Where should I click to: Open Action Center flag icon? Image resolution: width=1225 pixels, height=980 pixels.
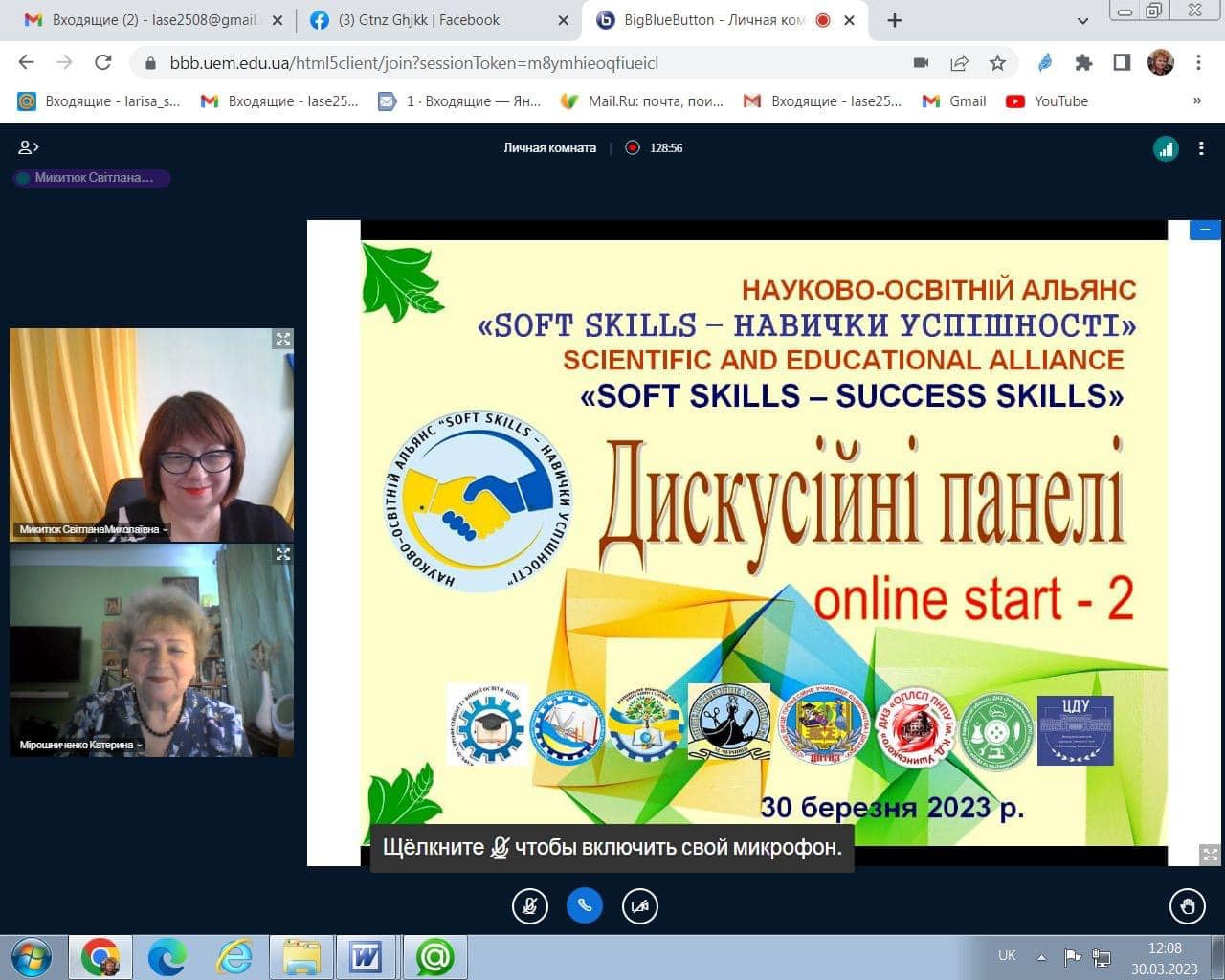click(1073, 956)
